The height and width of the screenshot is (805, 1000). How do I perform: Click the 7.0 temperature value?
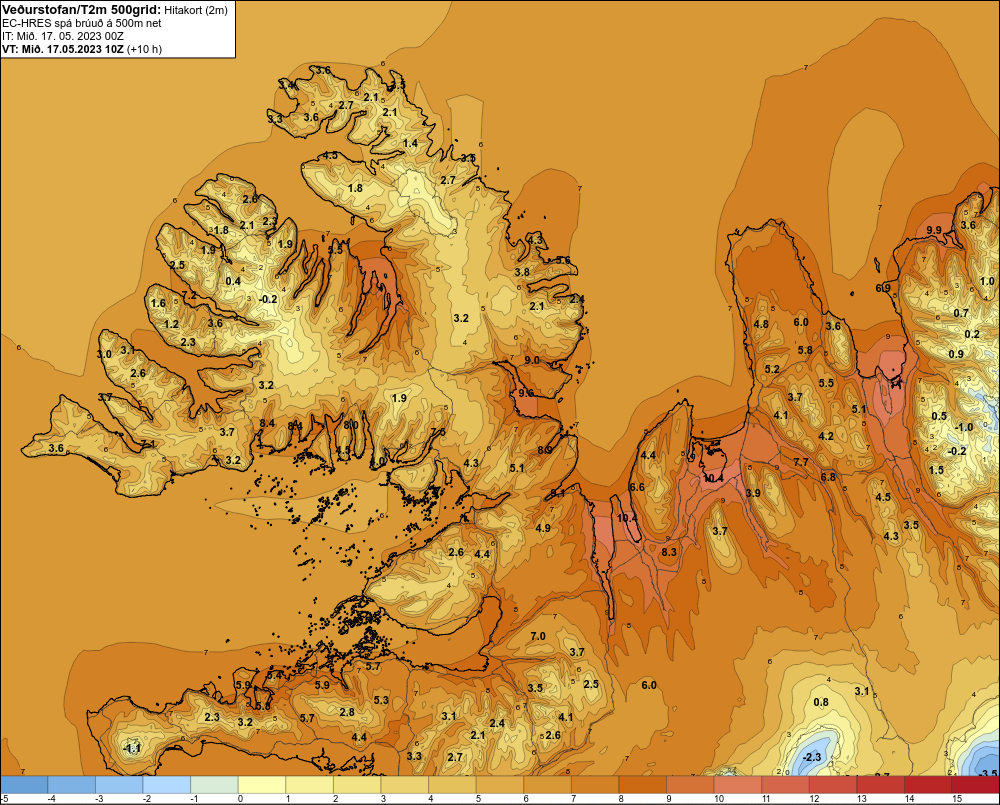pos(538,636)
